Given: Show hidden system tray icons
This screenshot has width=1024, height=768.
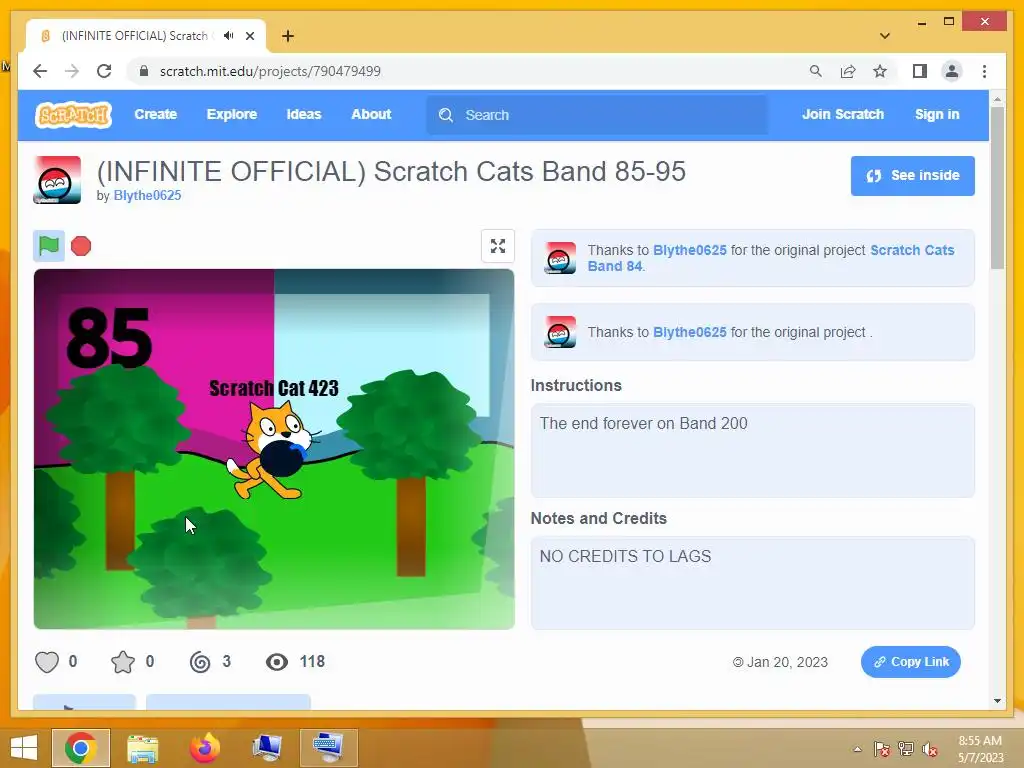Looking at the screenshot, I should click(857, 749).
